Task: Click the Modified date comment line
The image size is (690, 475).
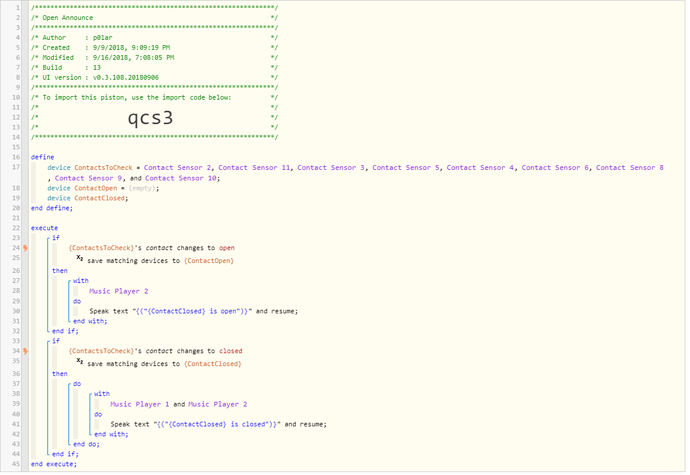Action: (x=154, y=58)
